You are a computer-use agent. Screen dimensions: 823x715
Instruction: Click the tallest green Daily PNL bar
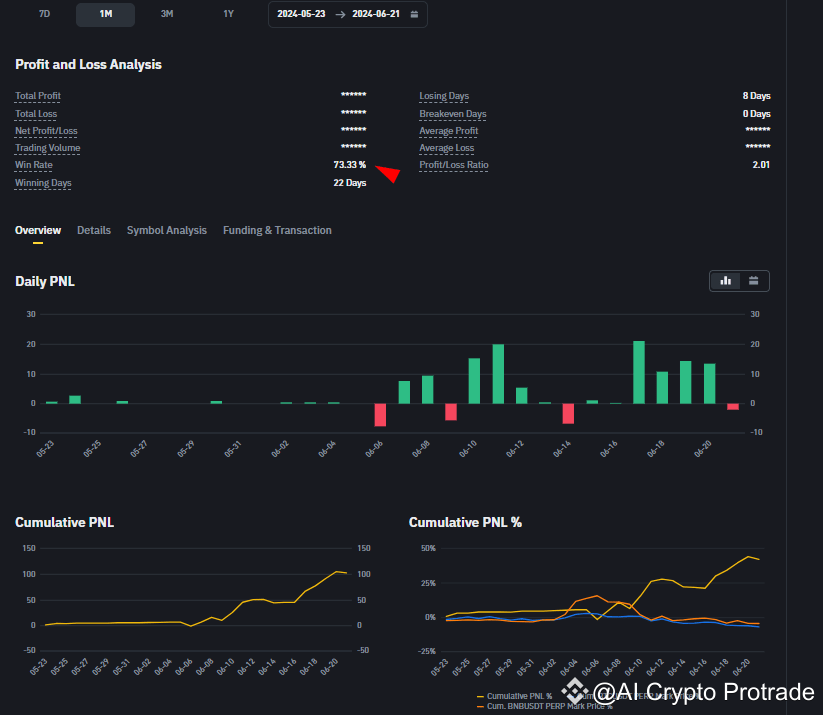[639, 372]
